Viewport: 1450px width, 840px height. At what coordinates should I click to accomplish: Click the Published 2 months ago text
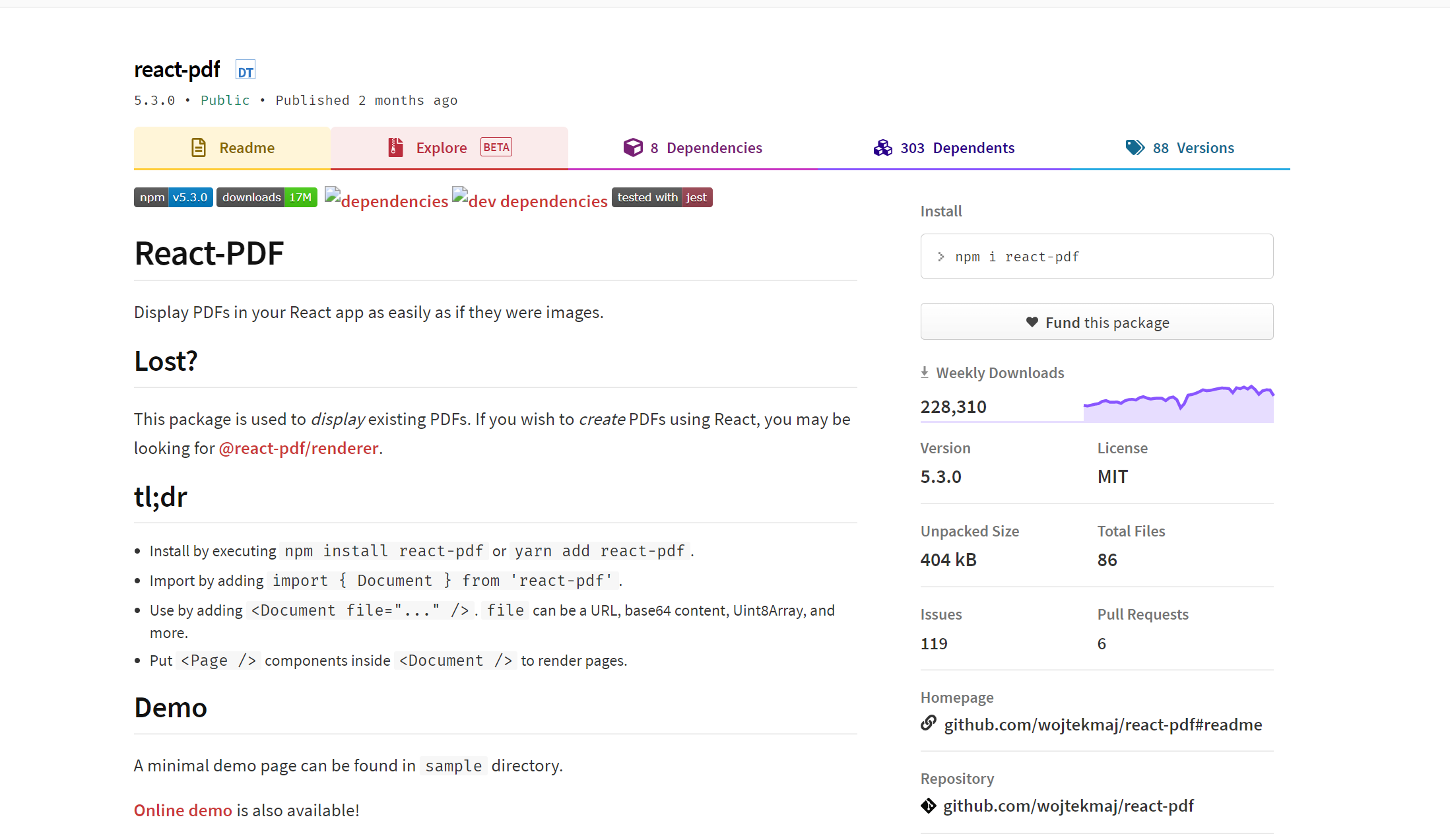pyautogui.click(x=366, y=100)
